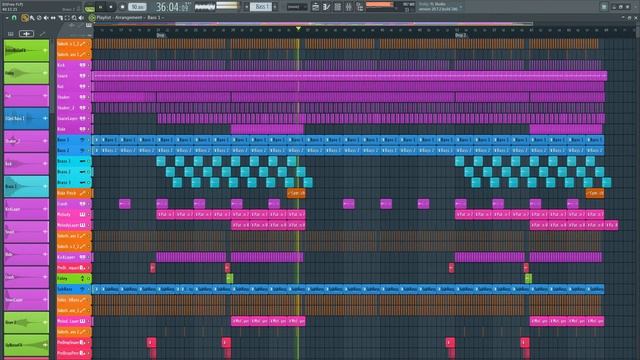Image resolution: width=640 pixels, height=360 pixels.
Task: Click the icon on Foley track header
Action: (x=82, y=278)
